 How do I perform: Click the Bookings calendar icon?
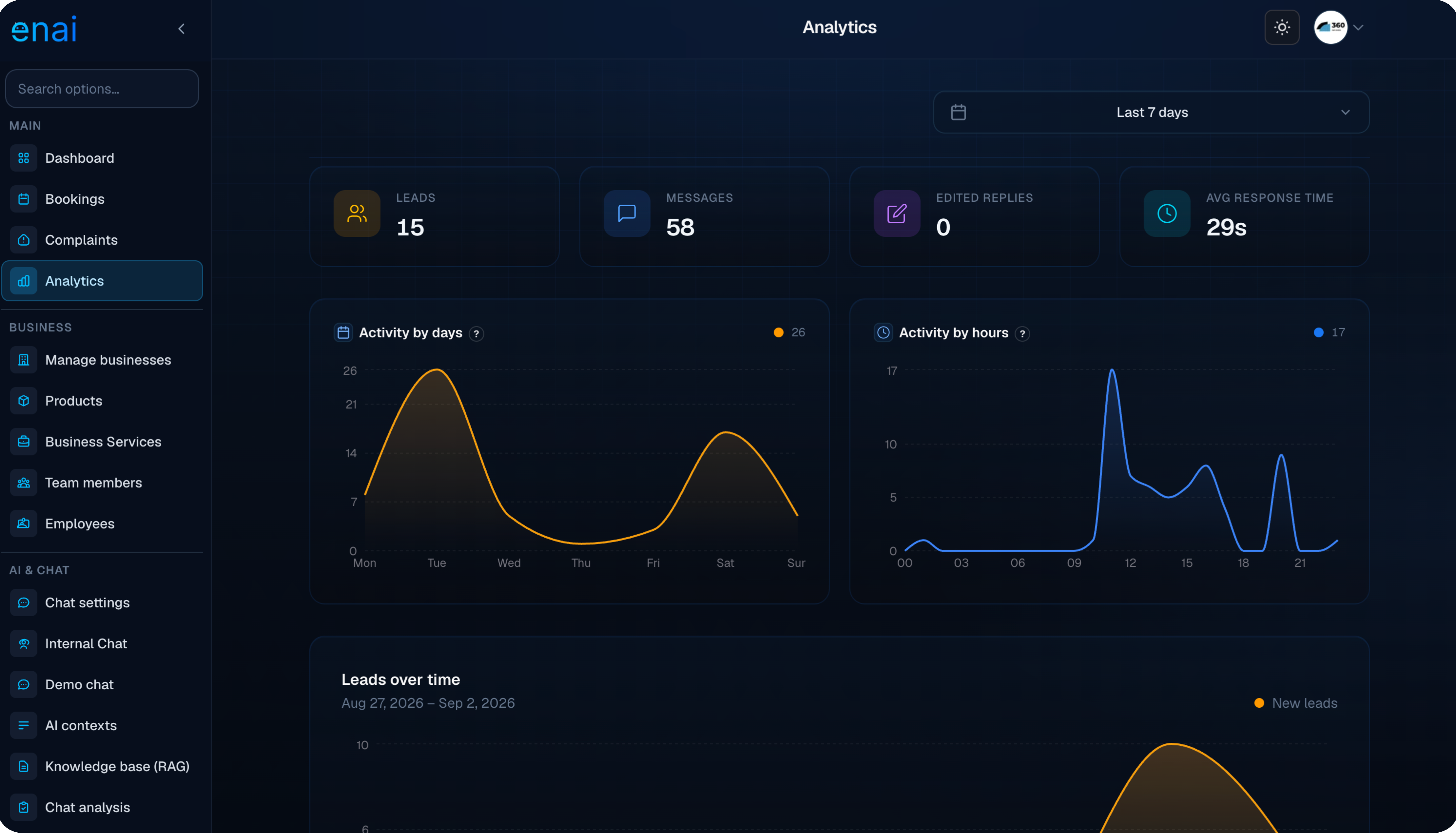click(x=24, y=199)
